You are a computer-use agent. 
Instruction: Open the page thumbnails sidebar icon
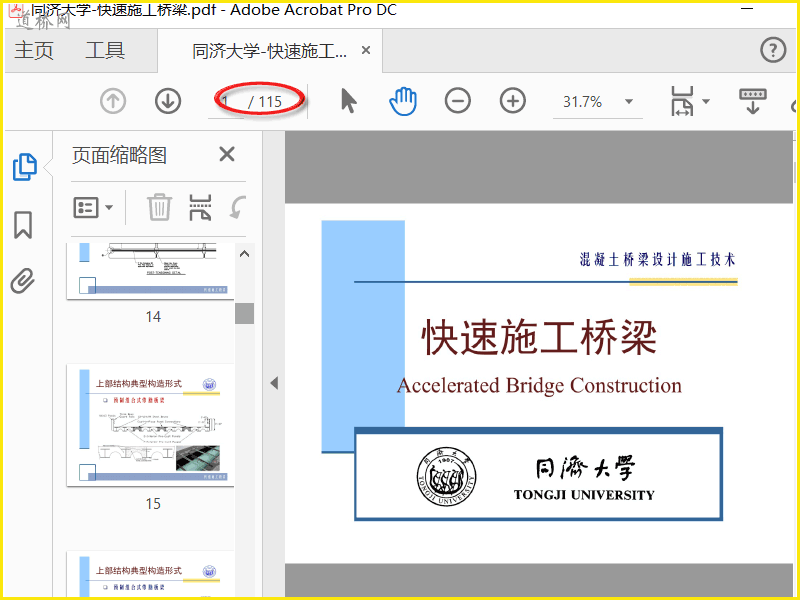tap(24, 166)
